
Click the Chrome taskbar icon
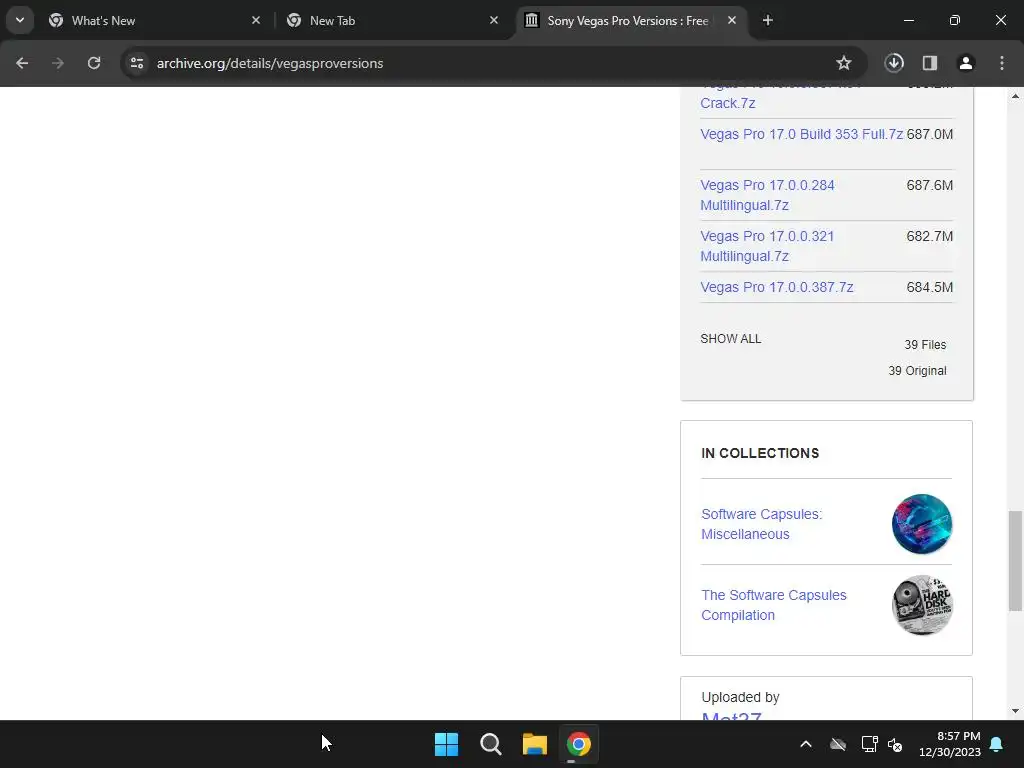(578, 744)
